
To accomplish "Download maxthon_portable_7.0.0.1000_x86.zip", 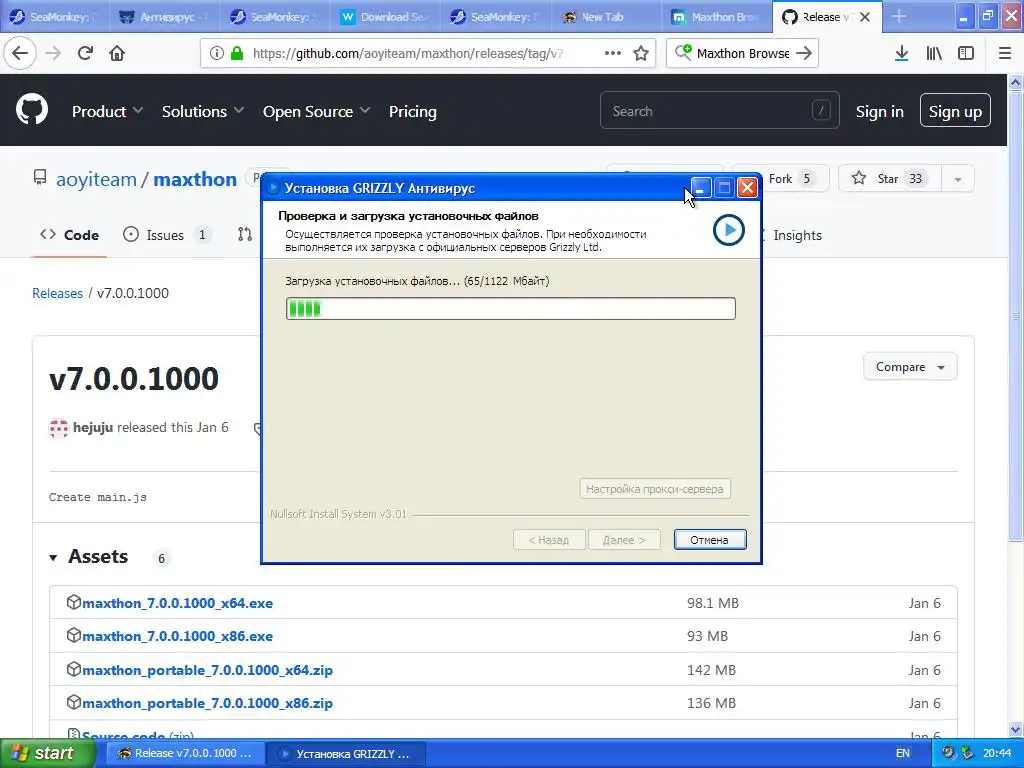I will tap(207, 703).
